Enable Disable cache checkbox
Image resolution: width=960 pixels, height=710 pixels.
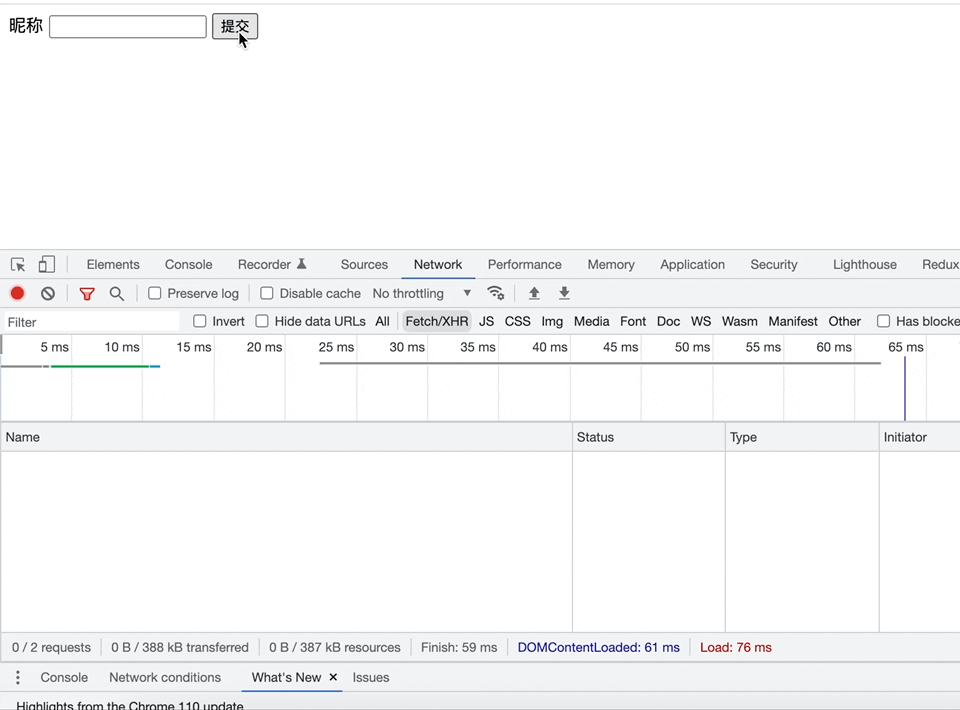pyautogui.click(x=266, y=293)
